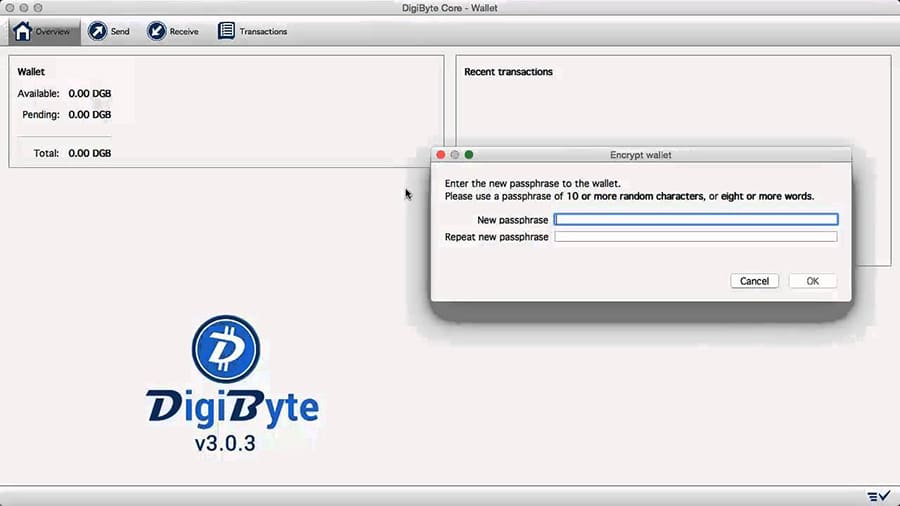Open the Send tab

(109, 31)
